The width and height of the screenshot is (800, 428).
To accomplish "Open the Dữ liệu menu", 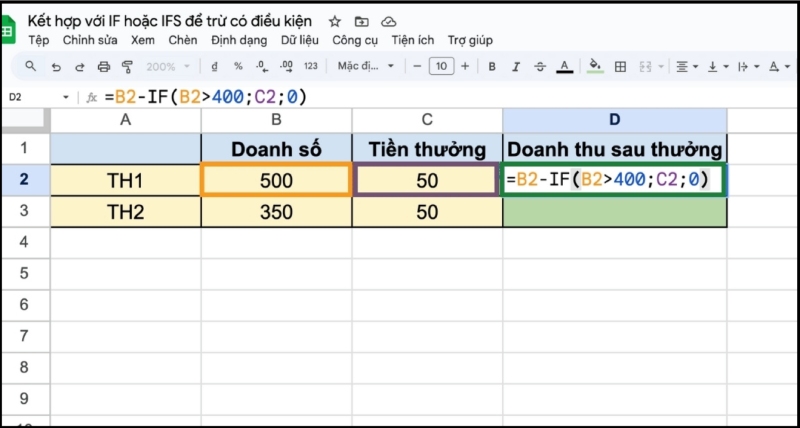I will pyautogui.click(x=299, y=41).
